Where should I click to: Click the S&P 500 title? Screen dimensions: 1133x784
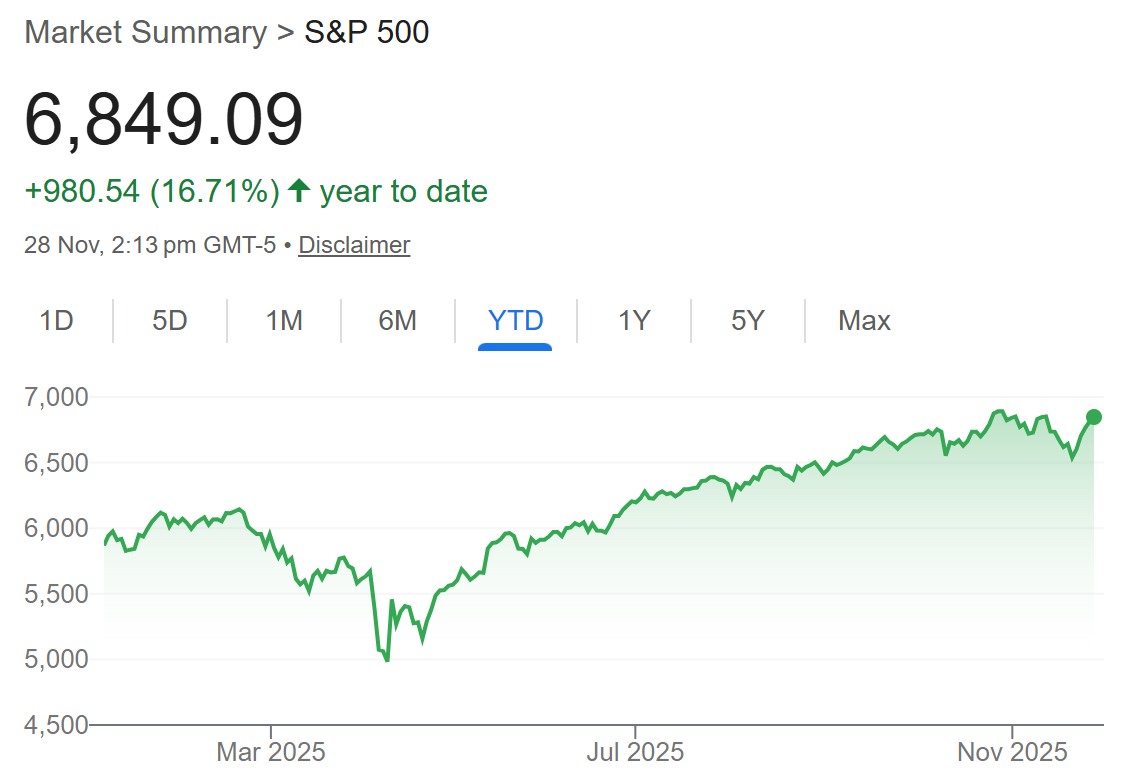coord(366,32)
